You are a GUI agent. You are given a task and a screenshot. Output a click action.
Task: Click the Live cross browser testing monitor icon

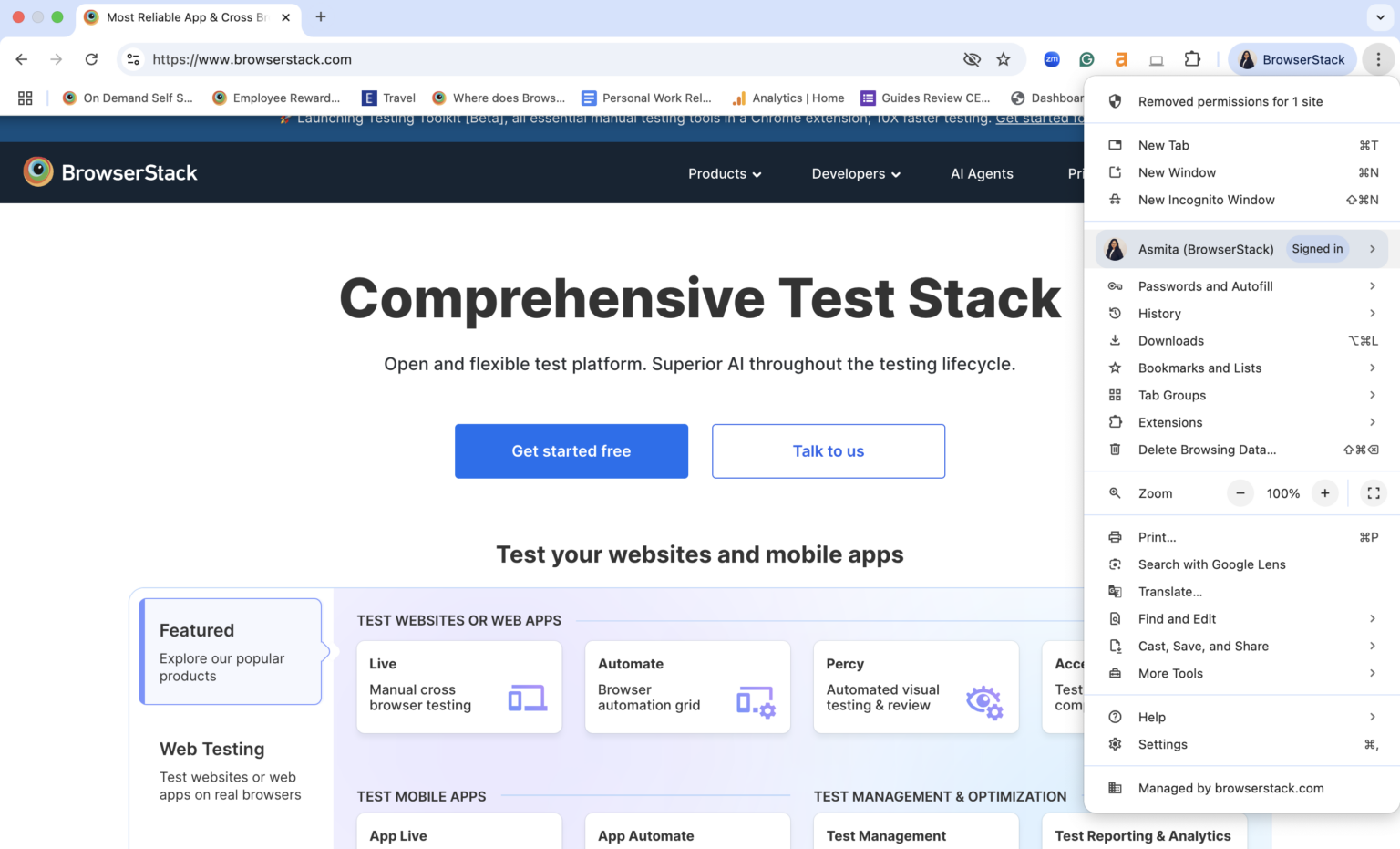[x=525, y=698]
